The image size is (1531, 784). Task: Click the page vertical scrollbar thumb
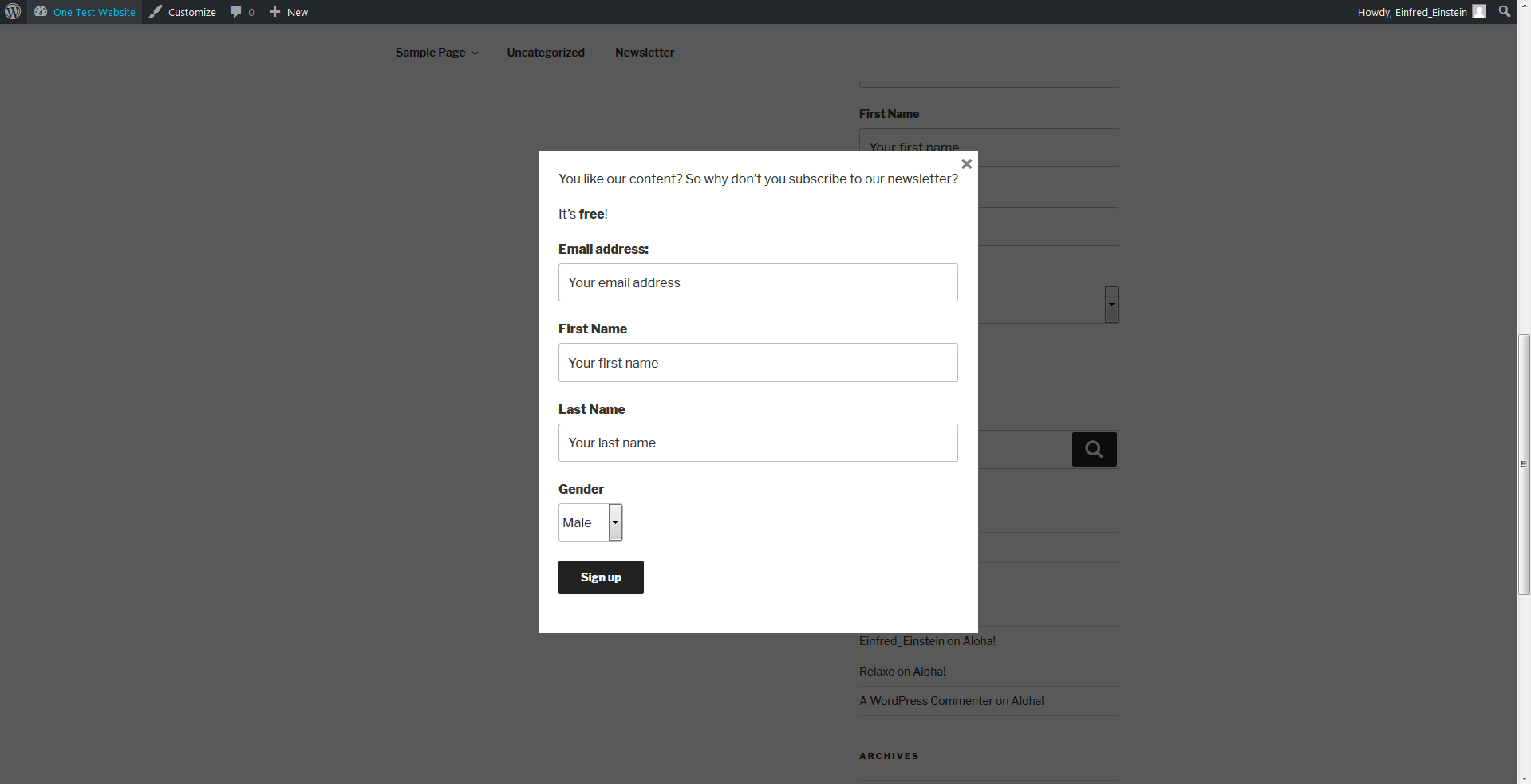point(1524,464)
